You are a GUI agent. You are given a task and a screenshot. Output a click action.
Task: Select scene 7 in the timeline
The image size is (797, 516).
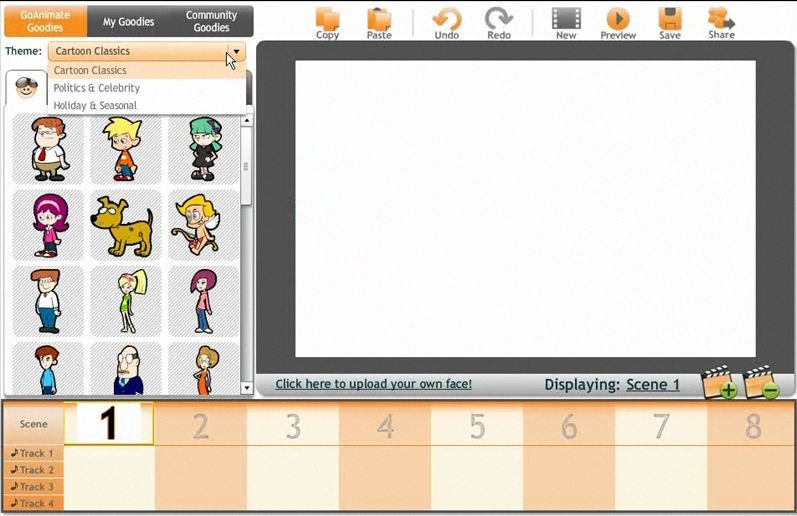pyautogui.click(x=661, y=425)
